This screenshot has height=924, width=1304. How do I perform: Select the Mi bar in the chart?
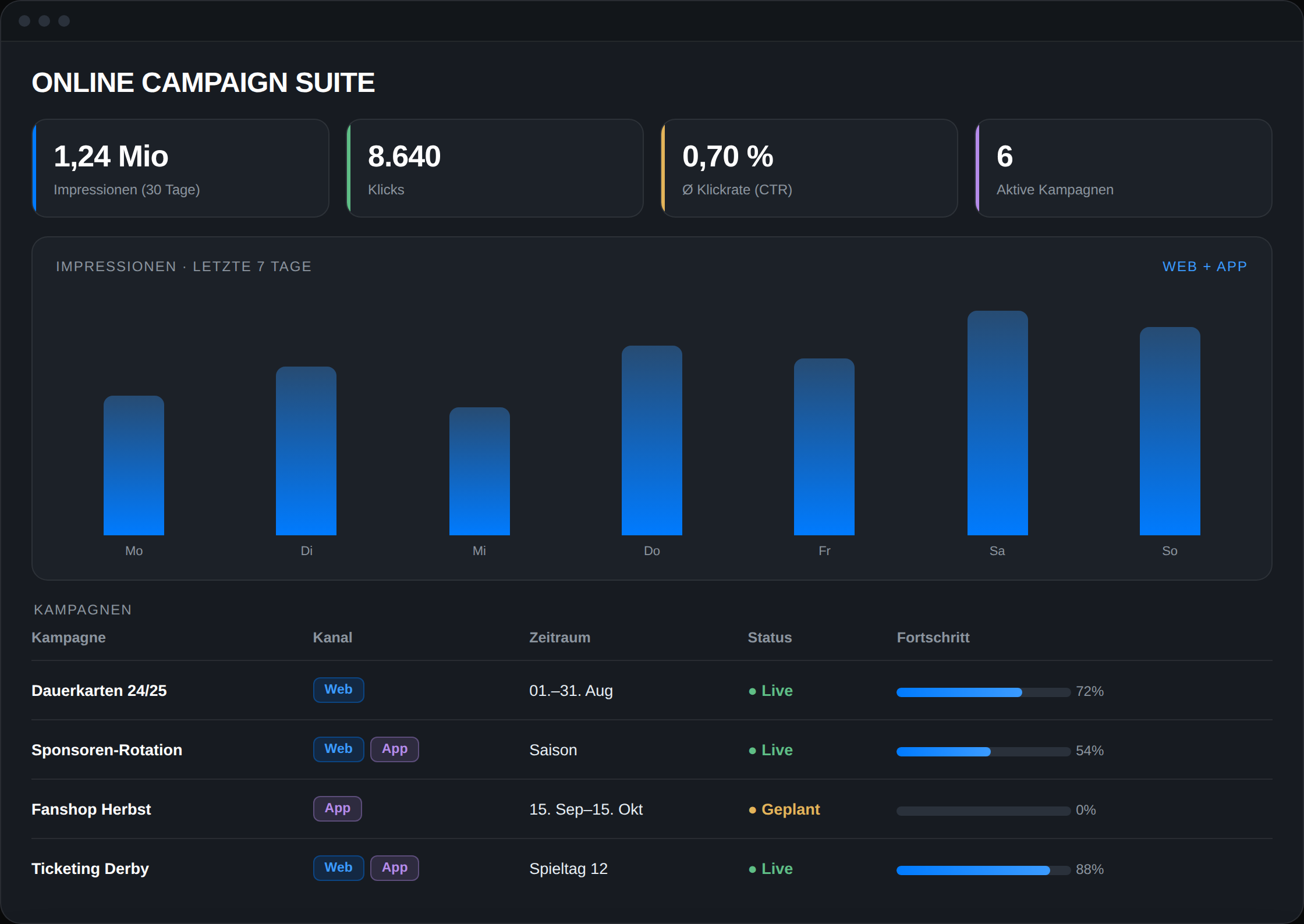[x=480, y=471]
